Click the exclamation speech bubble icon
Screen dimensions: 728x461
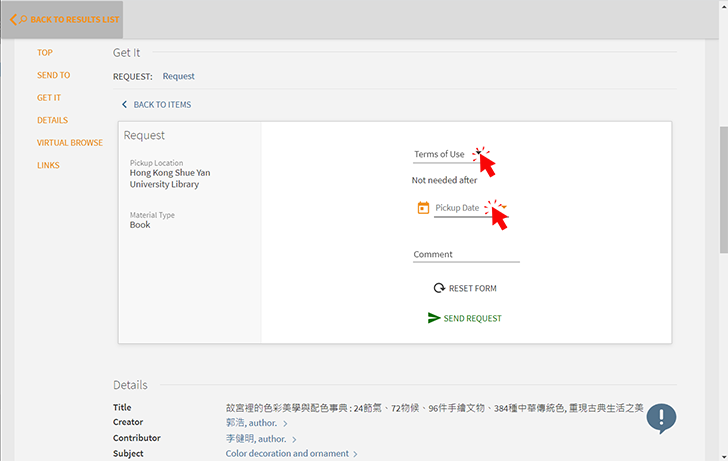click(661, 418)
